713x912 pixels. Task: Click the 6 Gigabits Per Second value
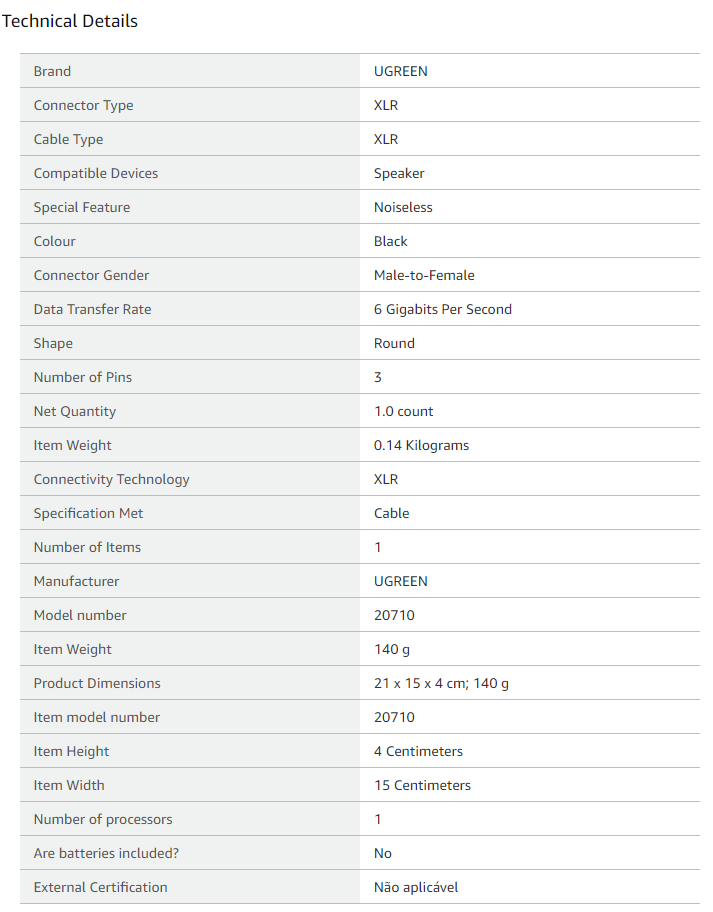pos(442,309)
